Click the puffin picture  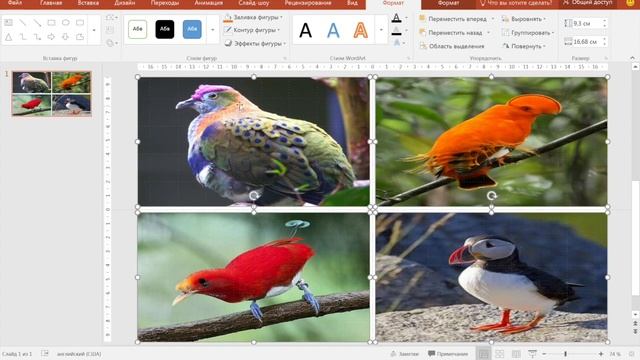pos(491,277)
